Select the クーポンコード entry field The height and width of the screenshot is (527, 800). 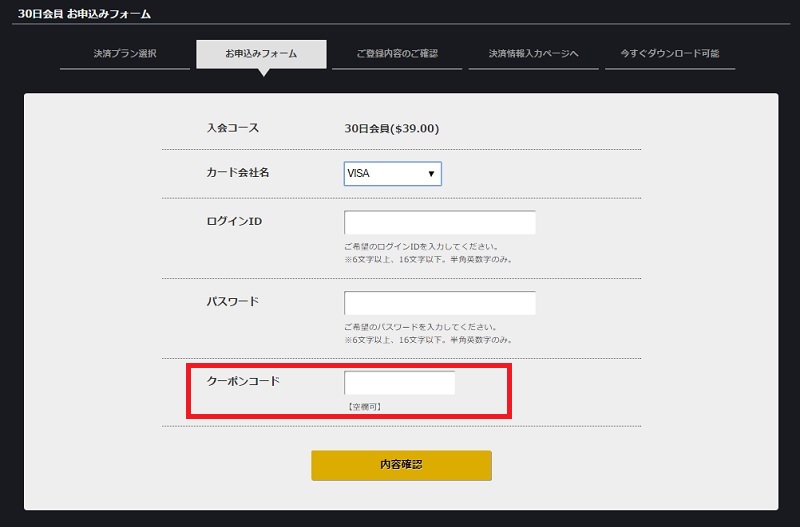pyautogui.click(x=399, y=383)
